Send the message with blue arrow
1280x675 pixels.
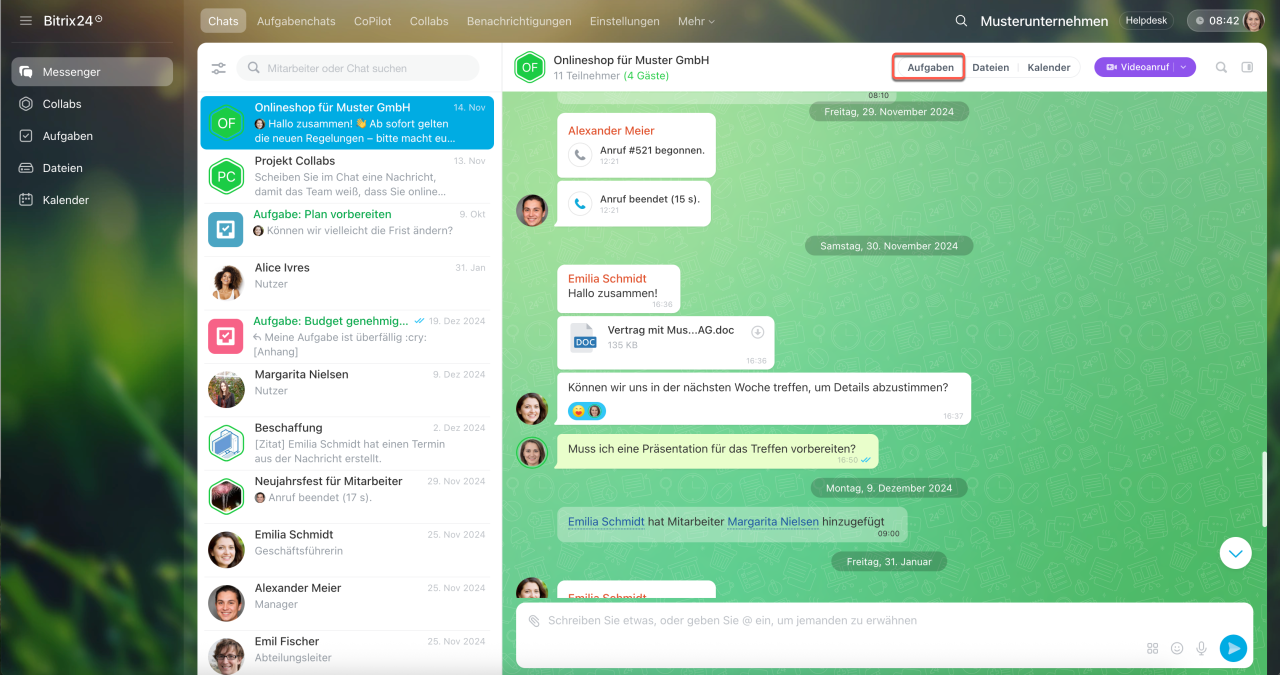point(1234,648)
